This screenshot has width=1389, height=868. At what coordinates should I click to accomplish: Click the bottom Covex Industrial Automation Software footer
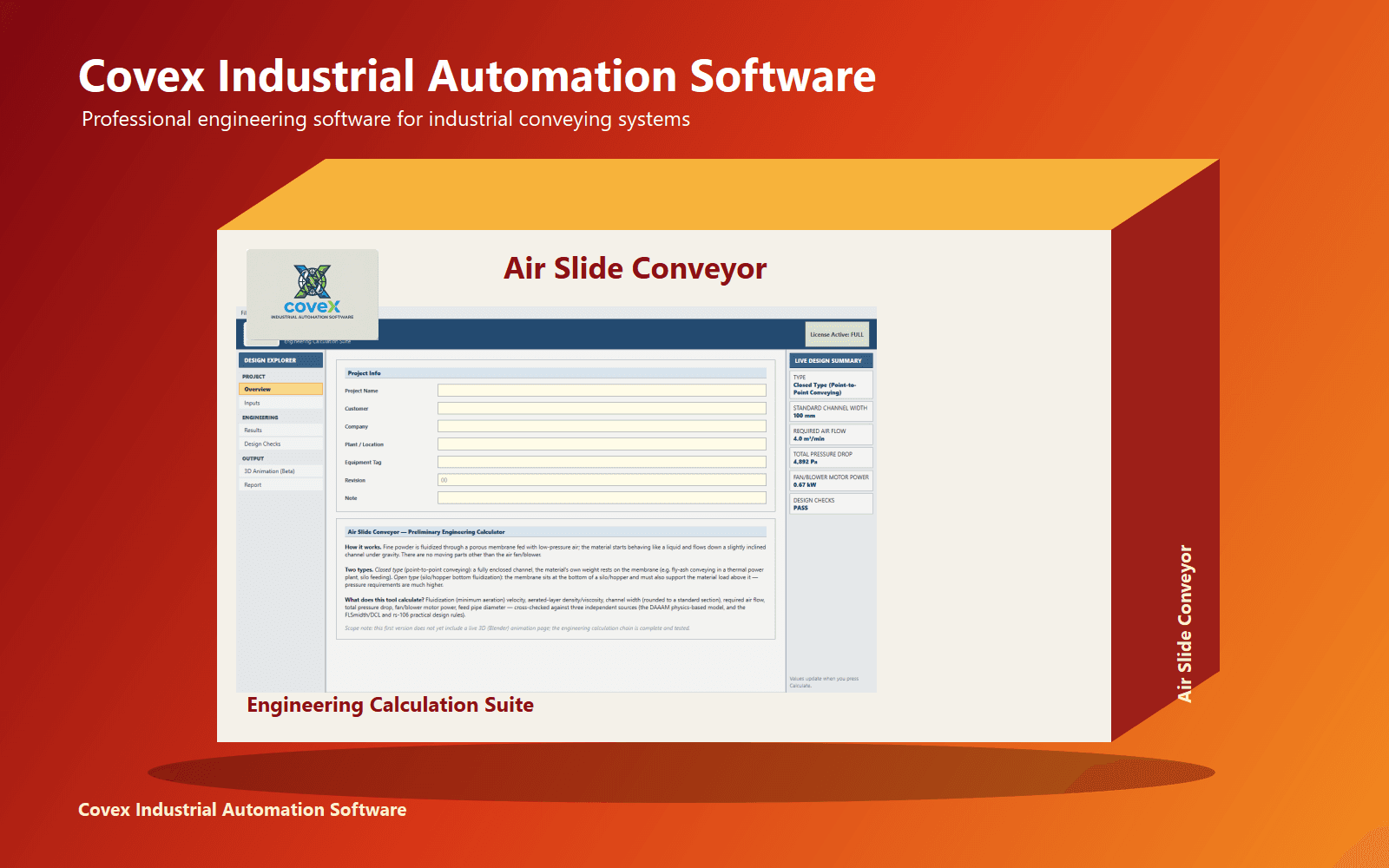pyautogui.click(x=242, y=810)
